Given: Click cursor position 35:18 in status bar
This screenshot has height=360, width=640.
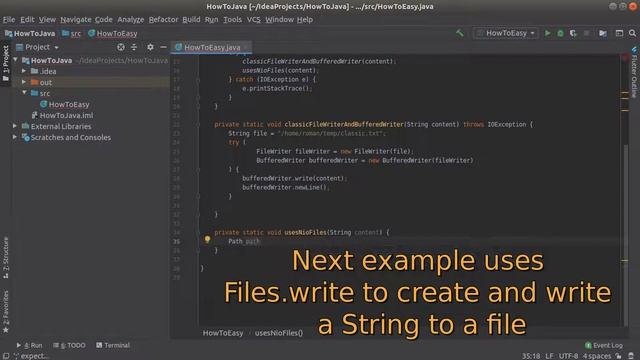Looking at the screenshot, I should [x=531, y=356].
